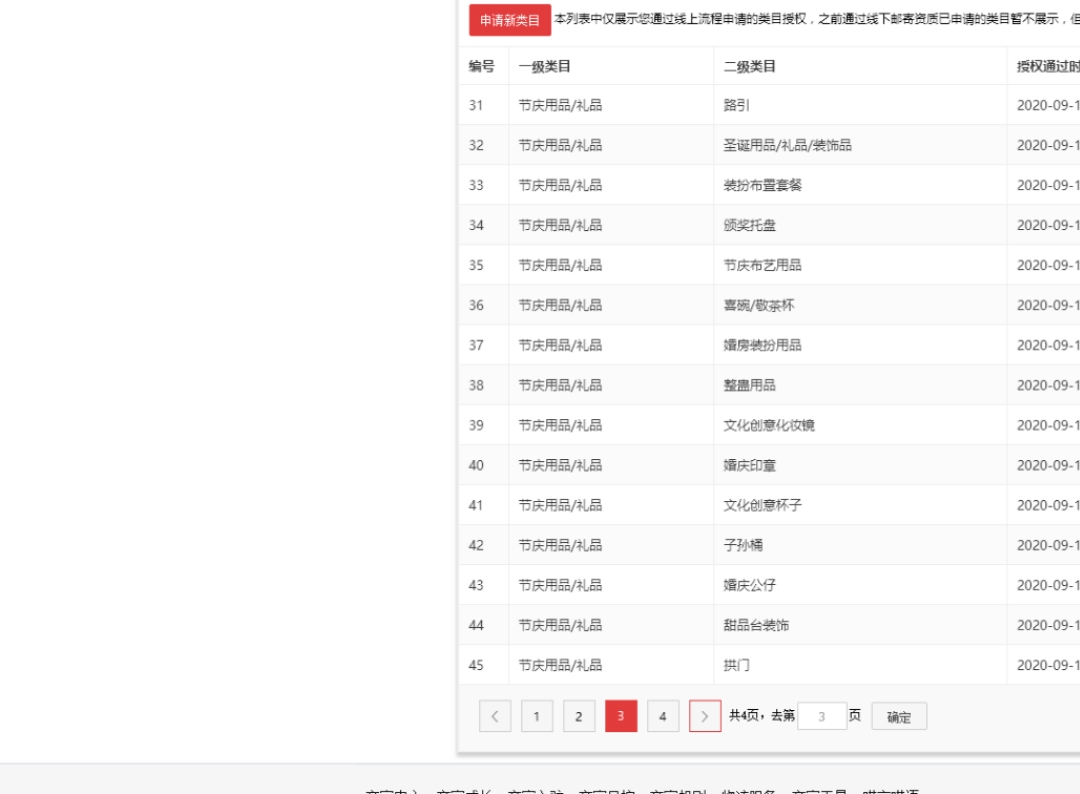
Task: Select row number 37
Action: pyautogui.click(x=476, y=345)
